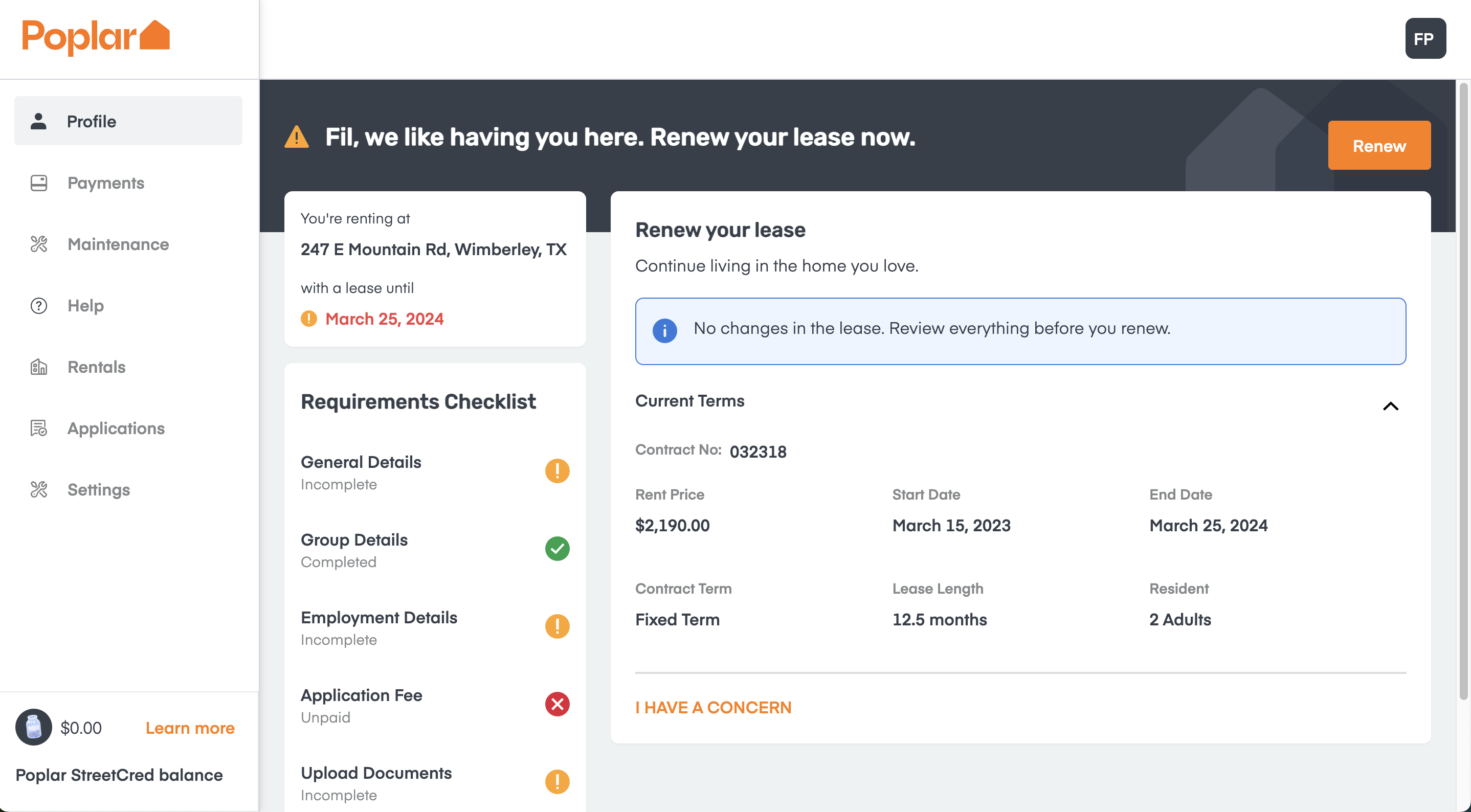Select Rentals in the sidebar
This screenshot has height=812, width=1471.
(x=96, y=367)
